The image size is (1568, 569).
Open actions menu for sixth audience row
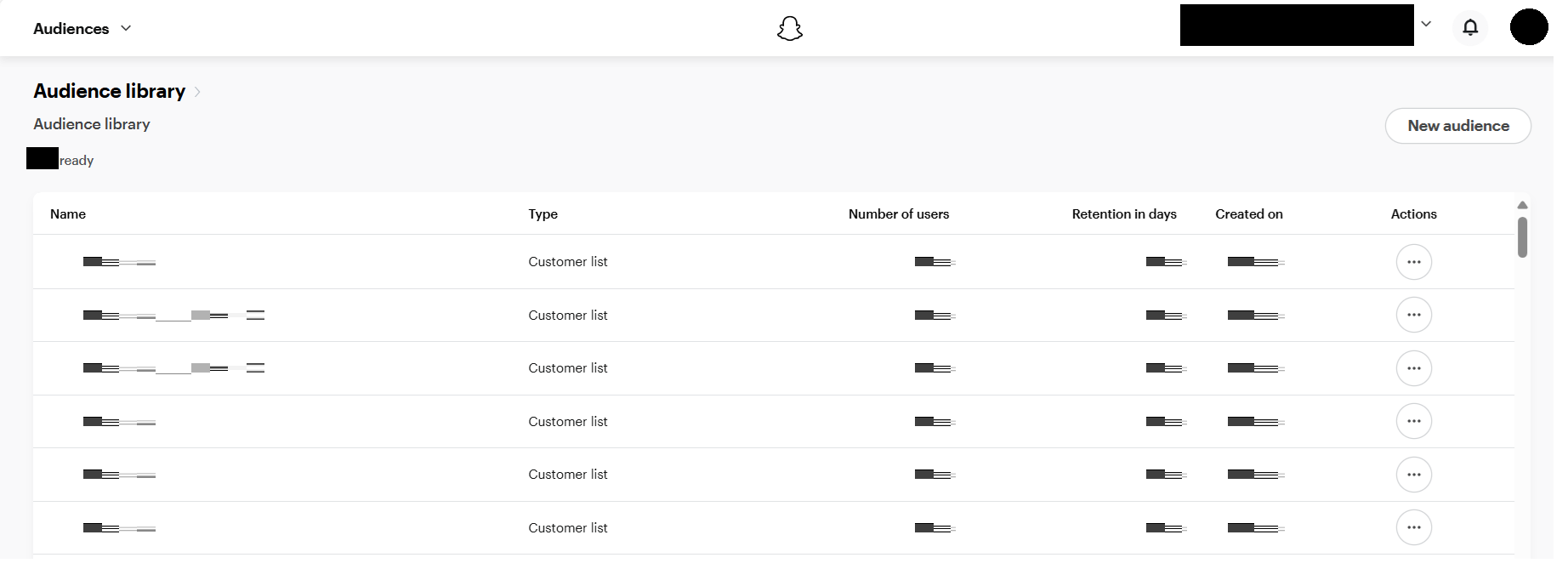pos(1413,527)
